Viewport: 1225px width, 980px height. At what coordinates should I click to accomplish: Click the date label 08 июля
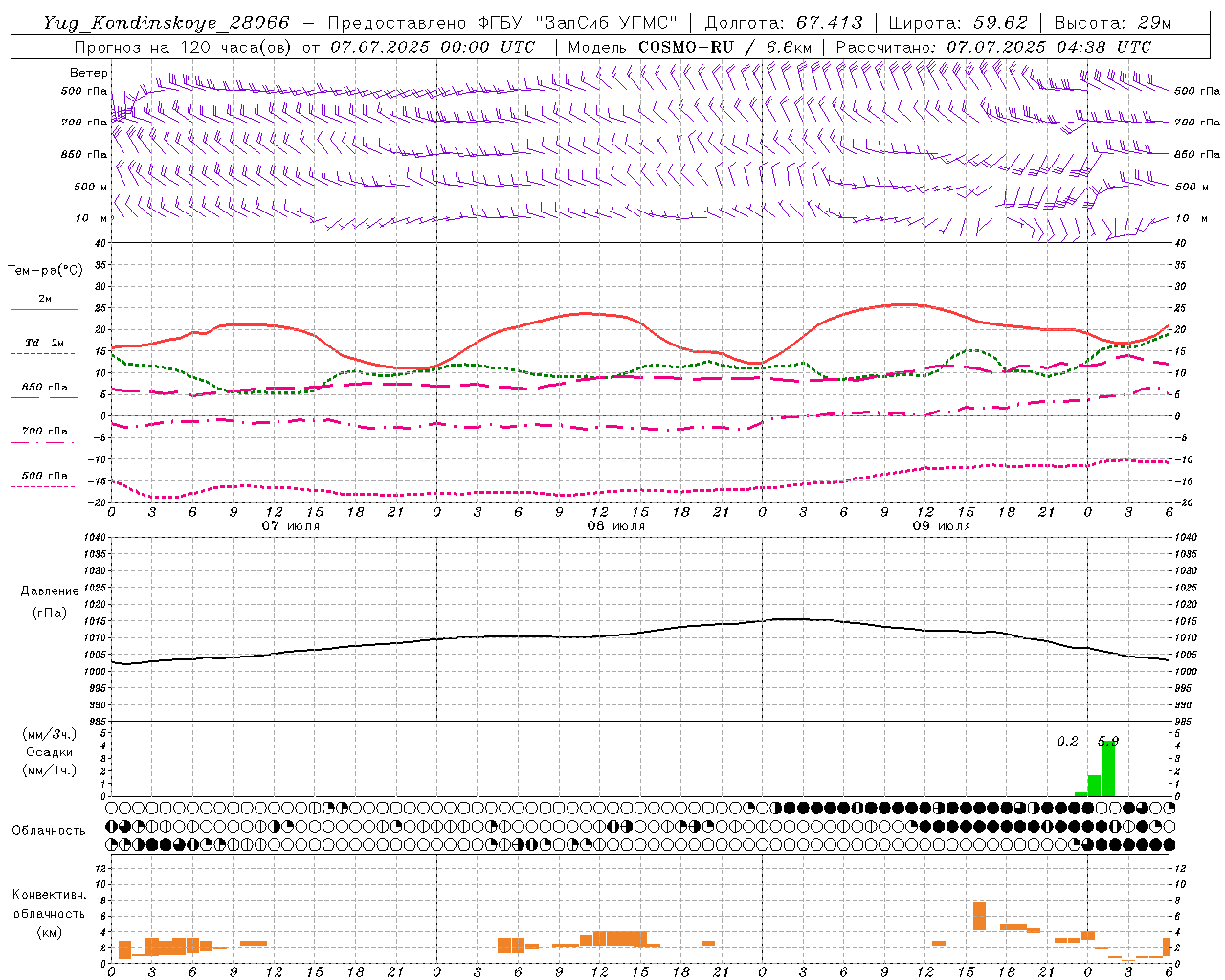(x=616, y=526)
